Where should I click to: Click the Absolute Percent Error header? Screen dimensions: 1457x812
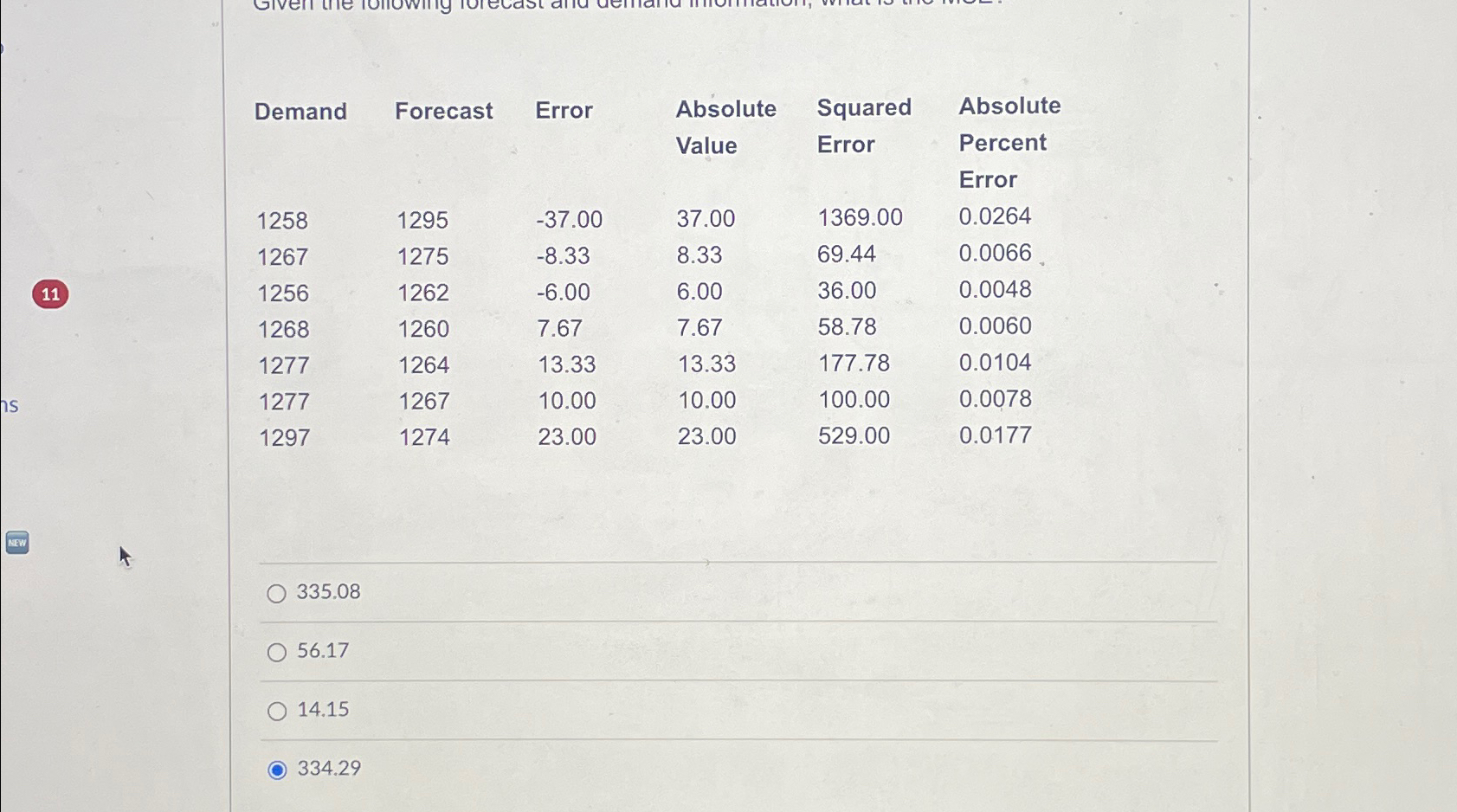[x=1009, y=142]
